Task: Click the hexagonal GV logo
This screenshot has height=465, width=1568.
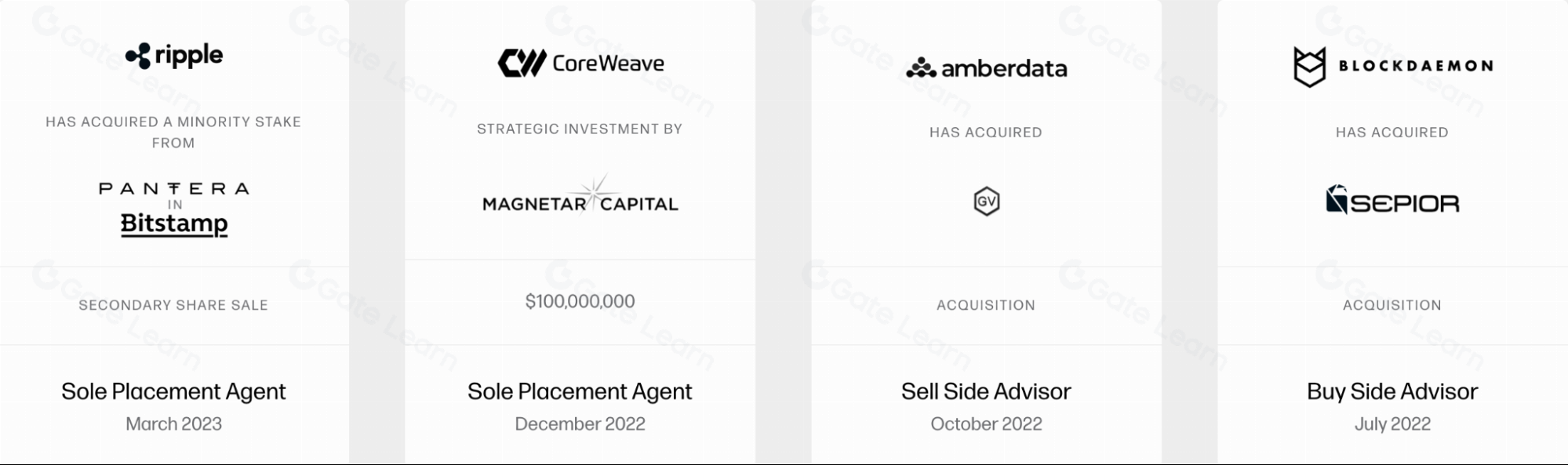Action: tap(986, 202)
